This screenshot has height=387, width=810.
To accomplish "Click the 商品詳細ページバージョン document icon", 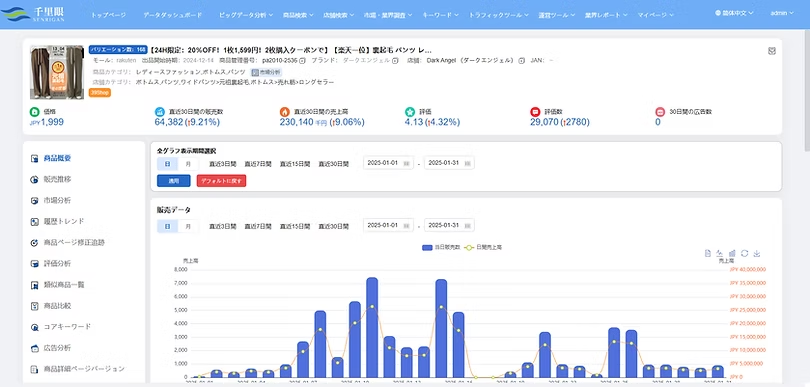I will pyautogui.click(x=35, y=369).
